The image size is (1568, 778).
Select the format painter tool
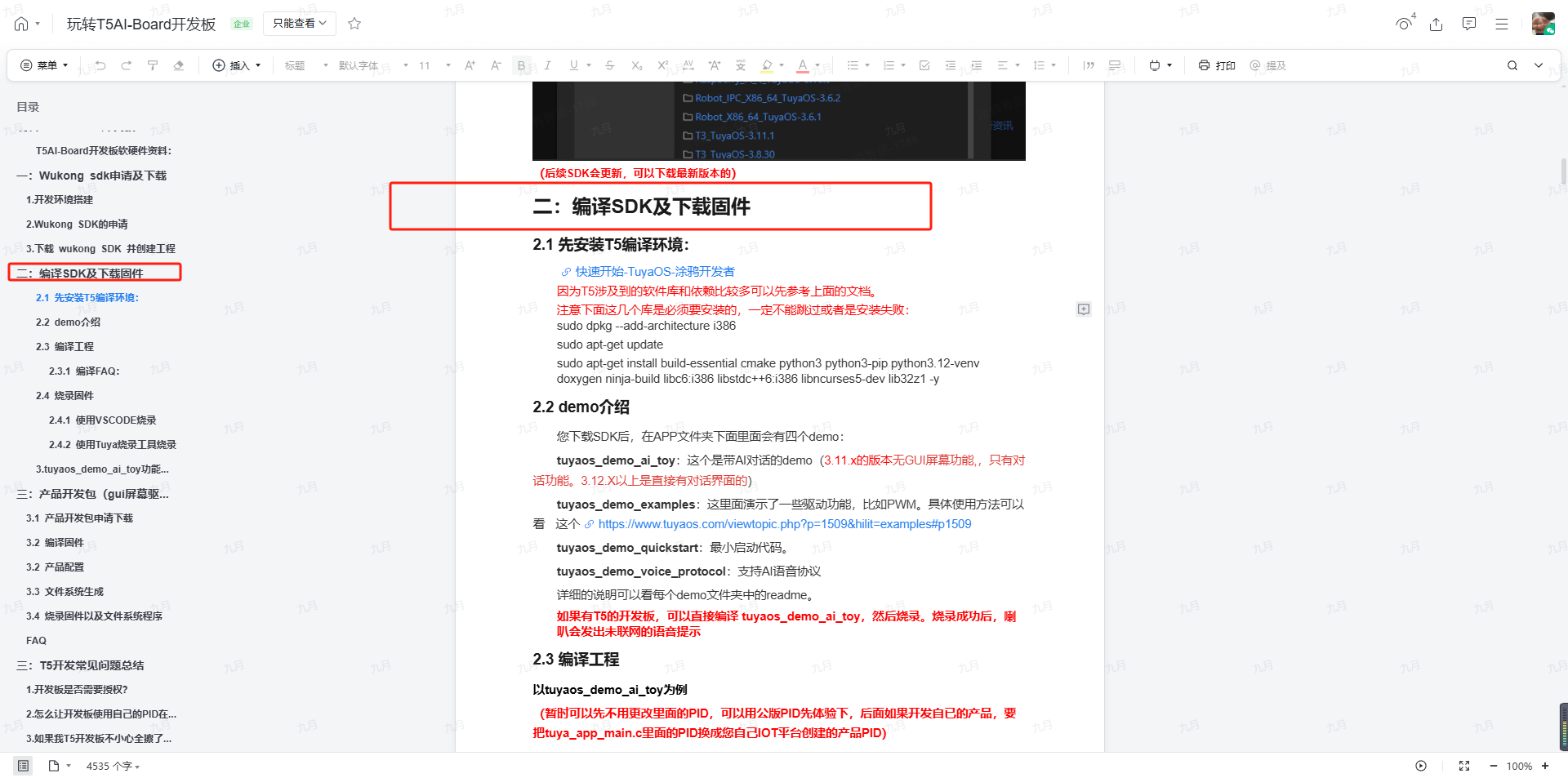153,65
